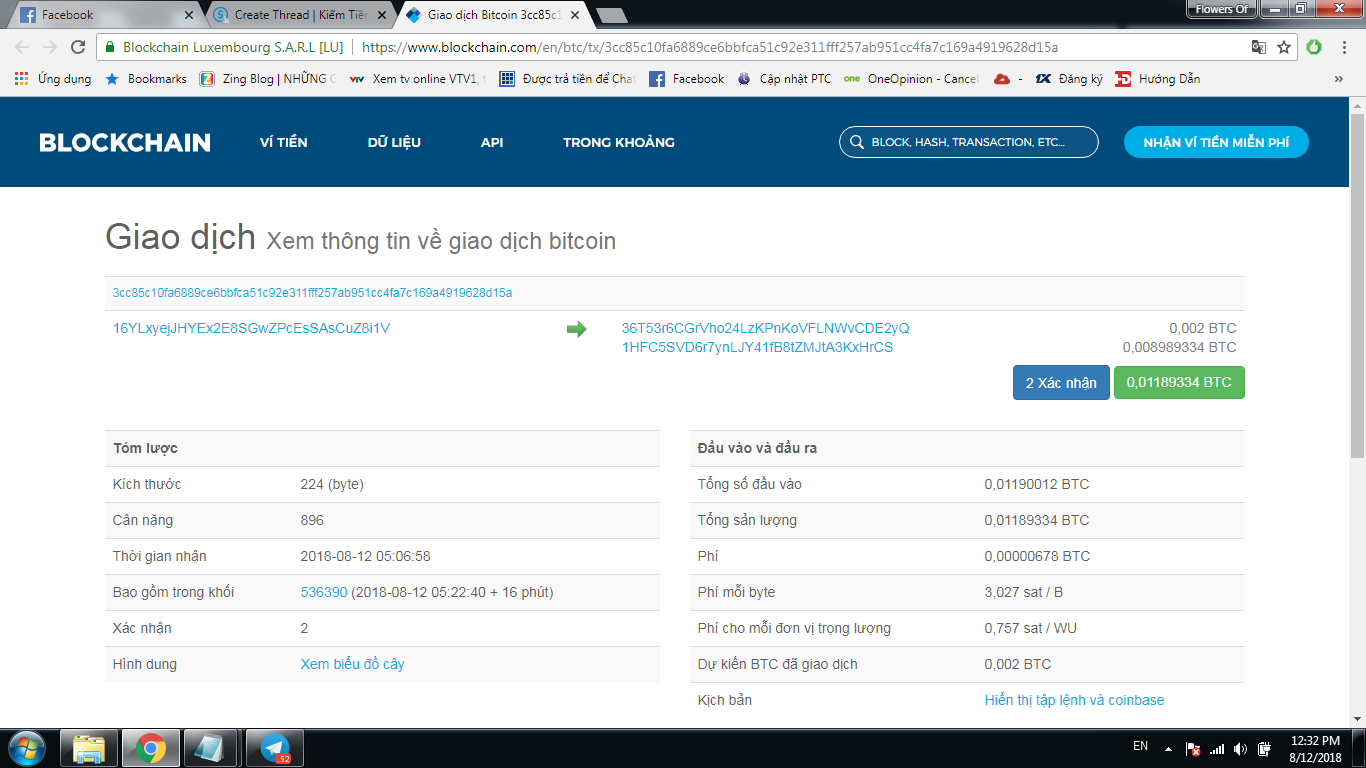Viewport: 1366px width, 768px height.
Task: Open Zing Blog bookmark
Action: pos(268,79)
